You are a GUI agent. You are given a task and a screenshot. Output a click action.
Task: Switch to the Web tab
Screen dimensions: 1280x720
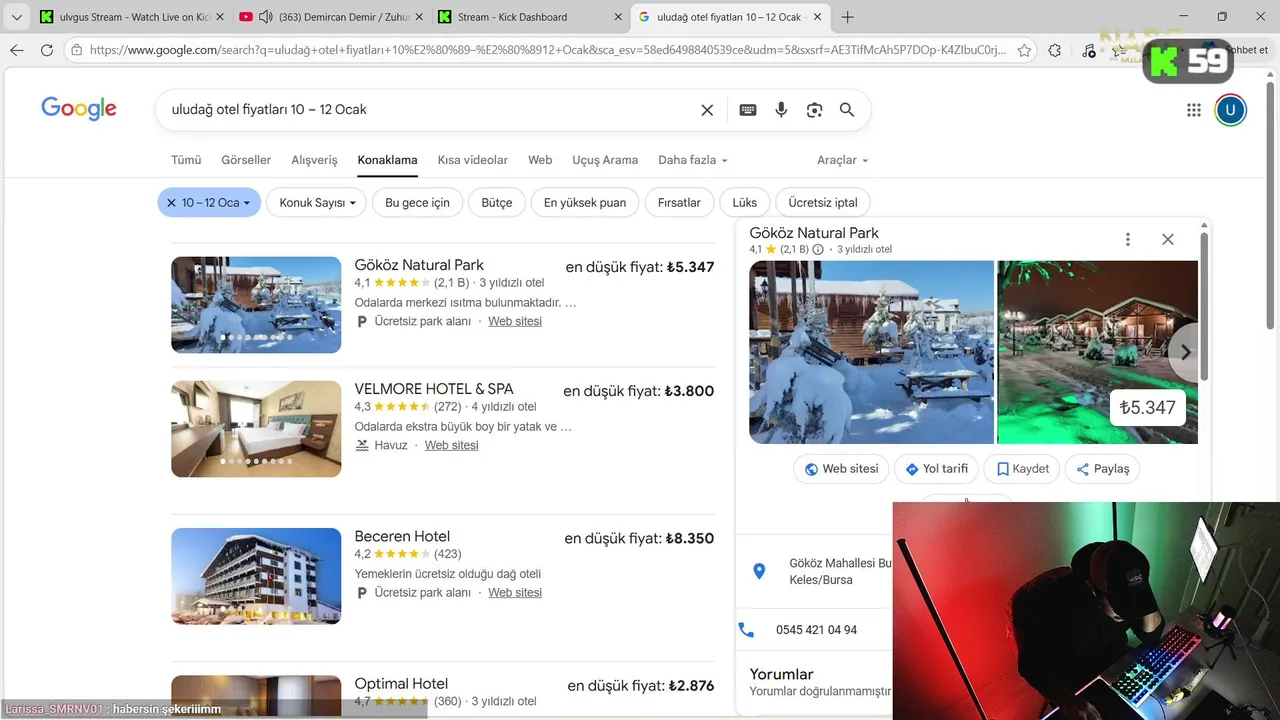pos(540,160)
